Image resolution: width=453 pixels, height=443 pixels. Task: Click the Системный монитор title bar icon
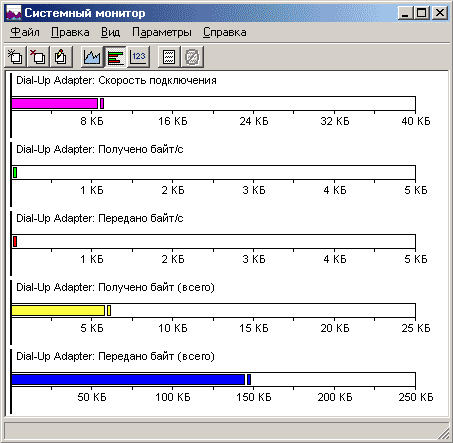(13, 13)
